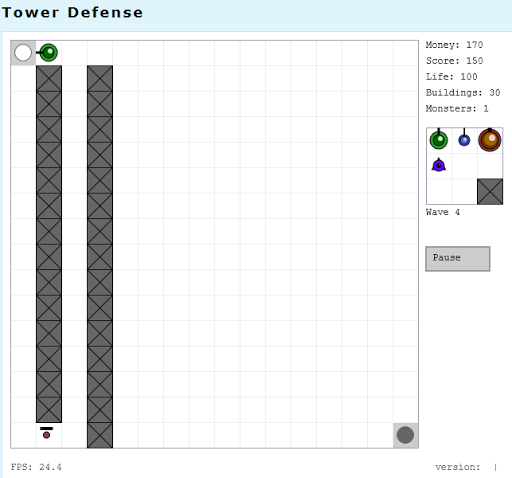Click the Tower Defense title
The width and height of the screenshot is (512, 478).
pos(72,13)
